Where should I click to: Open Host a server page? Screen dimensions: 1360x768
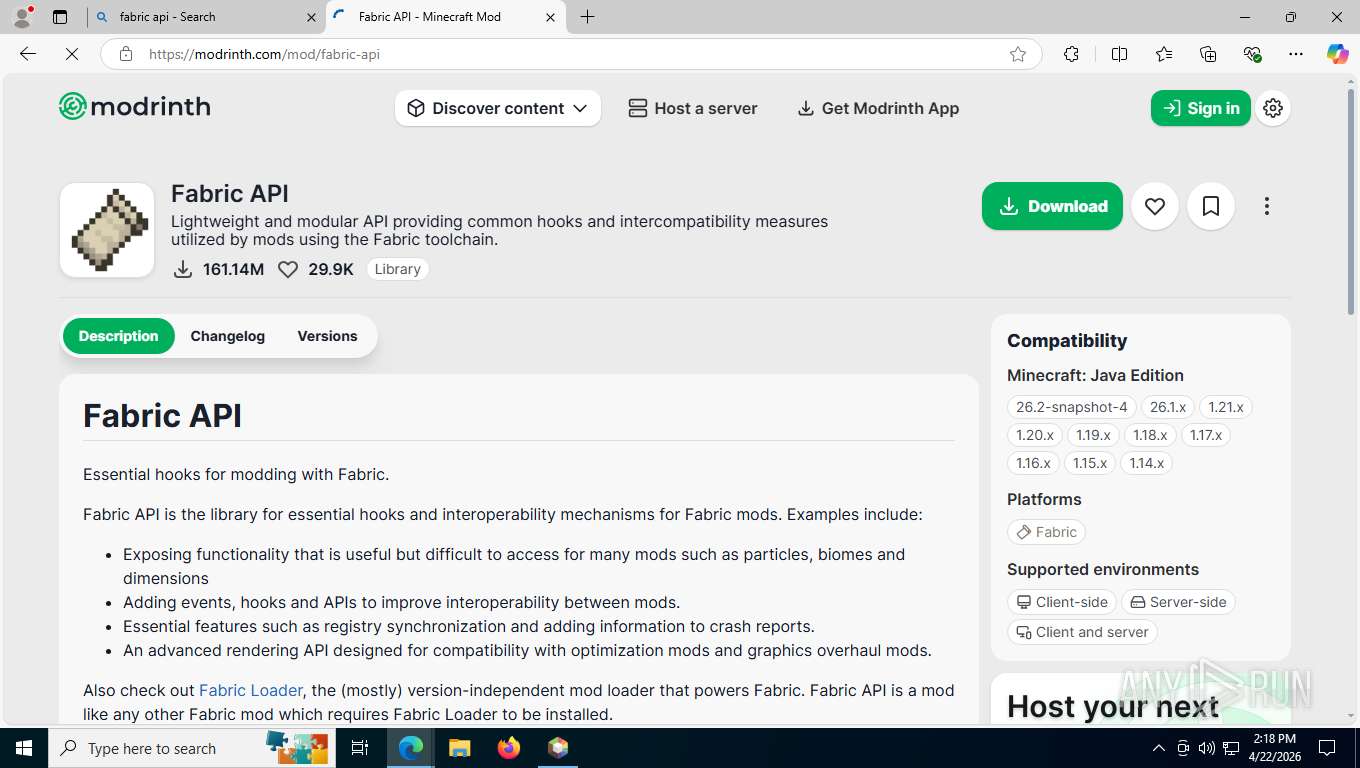692,108
